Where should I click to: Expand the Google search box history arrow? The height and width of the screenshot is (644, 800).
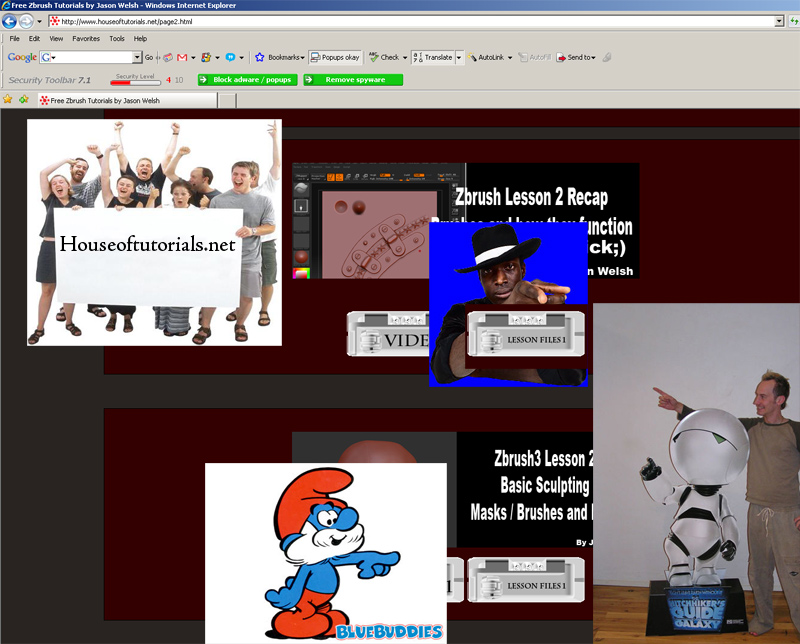137,57
